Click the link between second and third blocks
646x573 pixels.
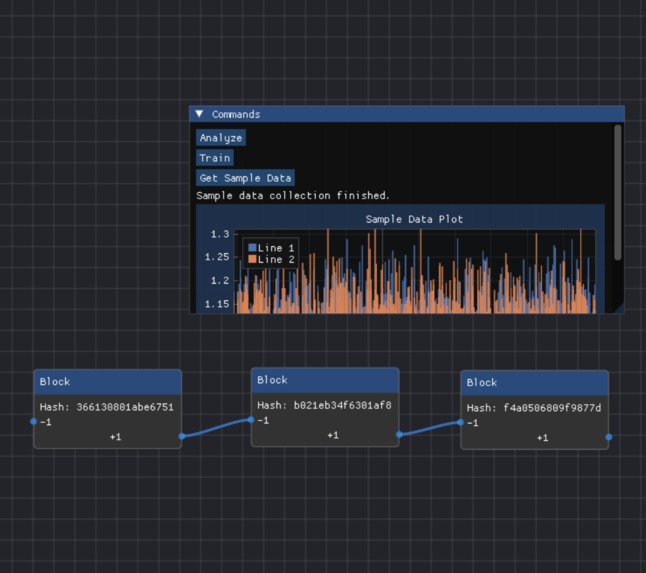(x=430, y=428)
